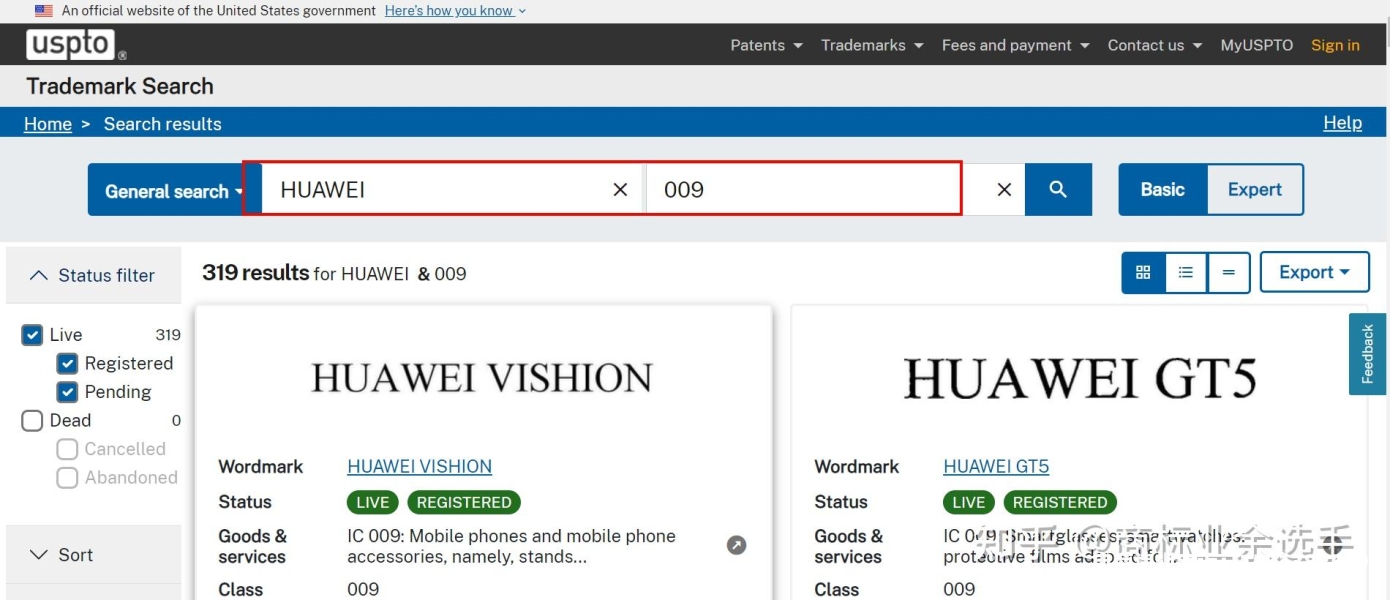Open the Feedback side tab
Viewport: 1390px width, 600px height.
(x=1367, y=354)
